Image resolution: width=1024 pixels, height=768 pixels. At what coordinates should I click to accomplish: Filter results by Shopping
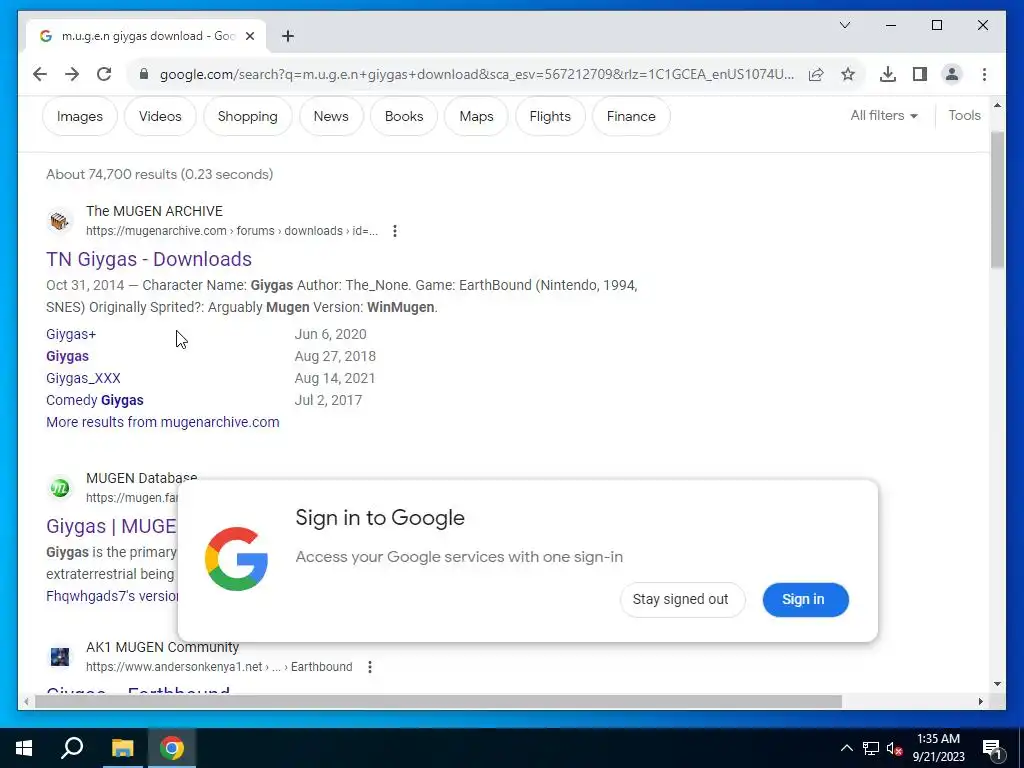click(248, 116)
